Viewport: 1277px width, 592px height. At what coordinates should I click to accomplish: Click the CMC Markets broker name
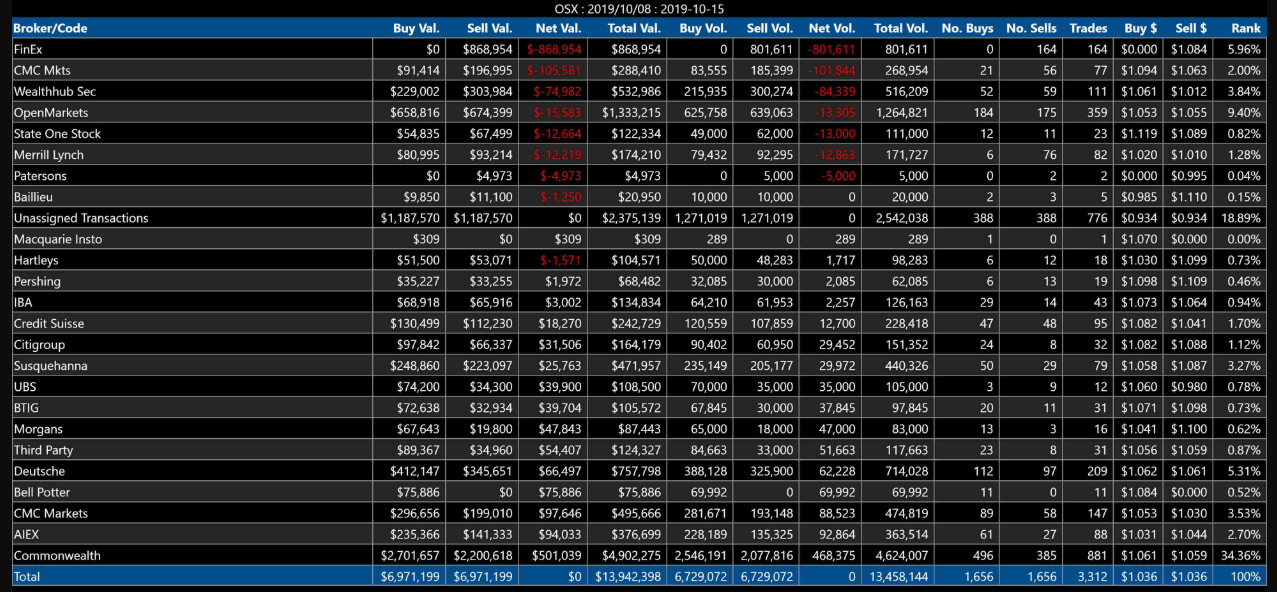(x=51, y=513)
